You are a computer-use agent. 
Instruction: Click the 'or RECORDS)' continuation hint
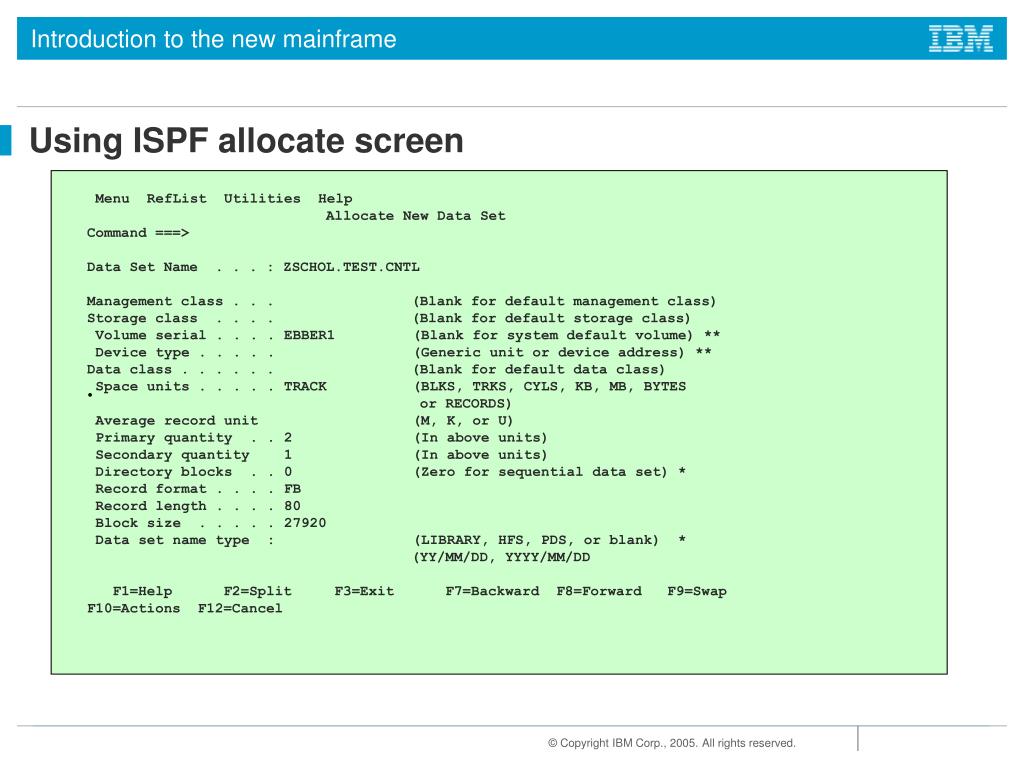466,404
